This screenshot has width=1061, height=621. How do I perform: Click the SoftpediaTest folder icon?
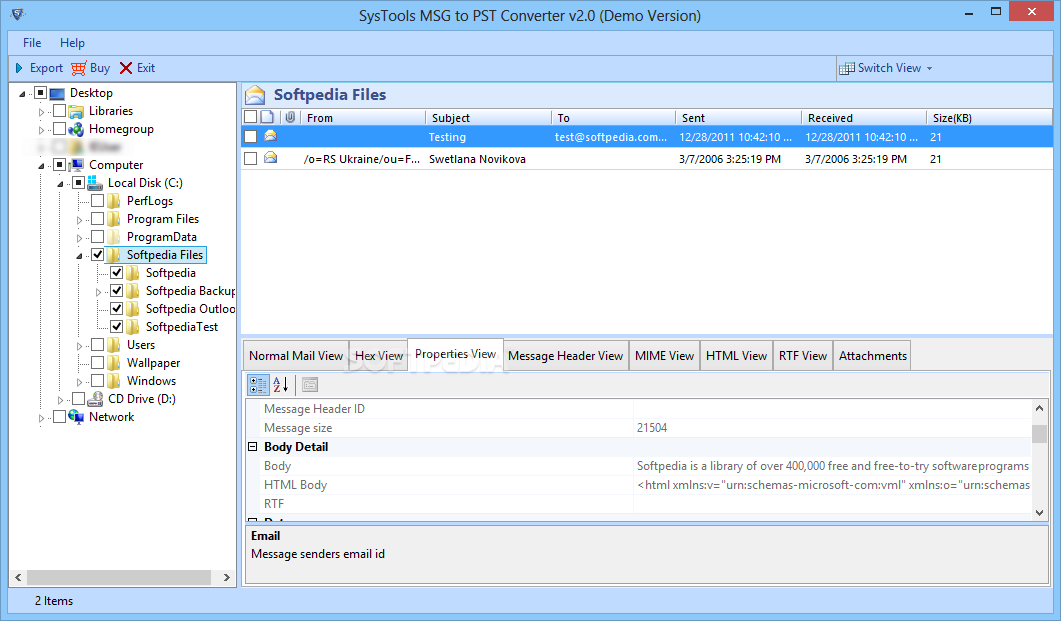pyautogui.click(x=133, y=327)
